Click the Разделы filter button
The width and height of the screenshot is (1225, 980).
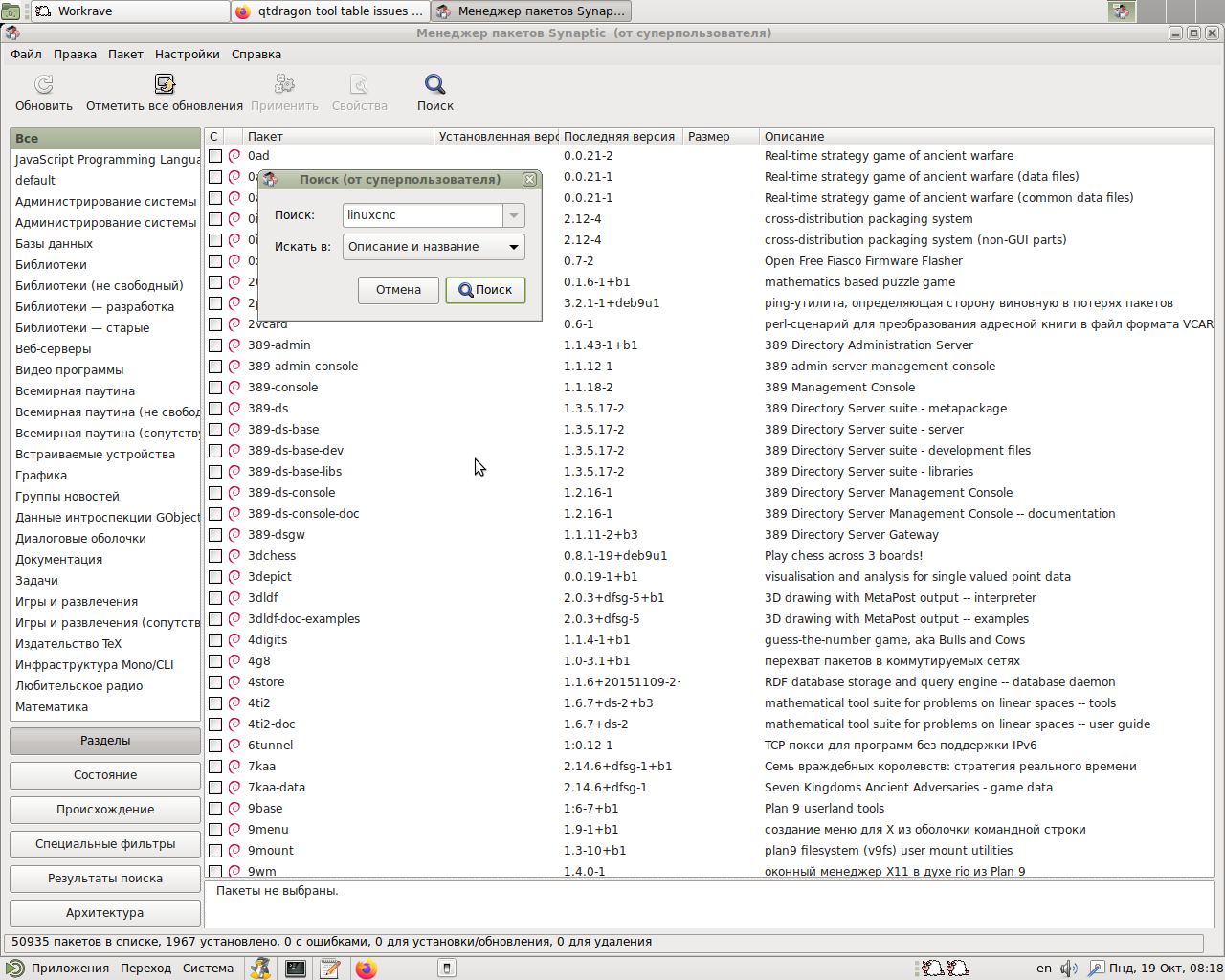(x=105, y=741)
